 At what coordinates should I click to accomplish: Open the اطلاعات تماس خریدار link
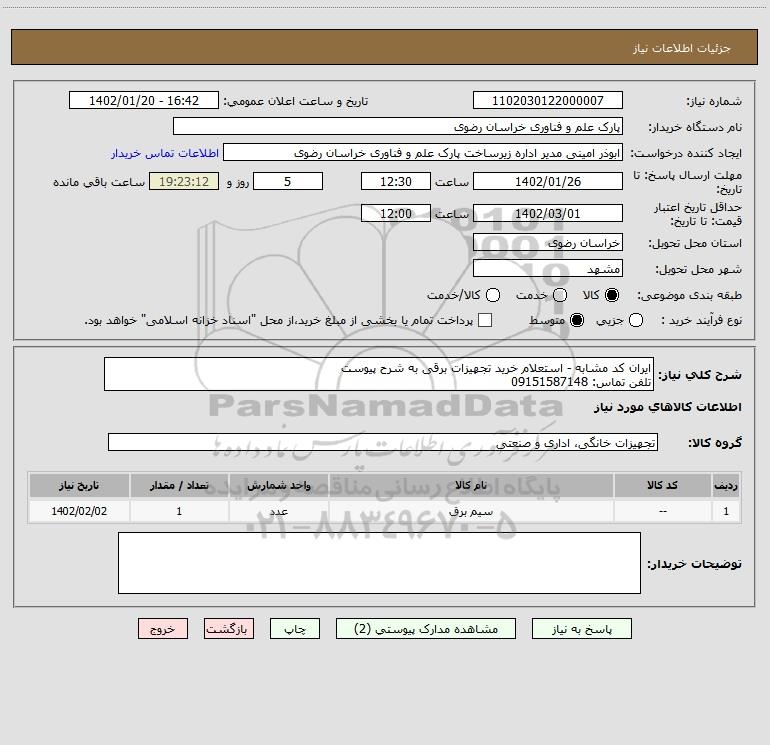[165, 153]
